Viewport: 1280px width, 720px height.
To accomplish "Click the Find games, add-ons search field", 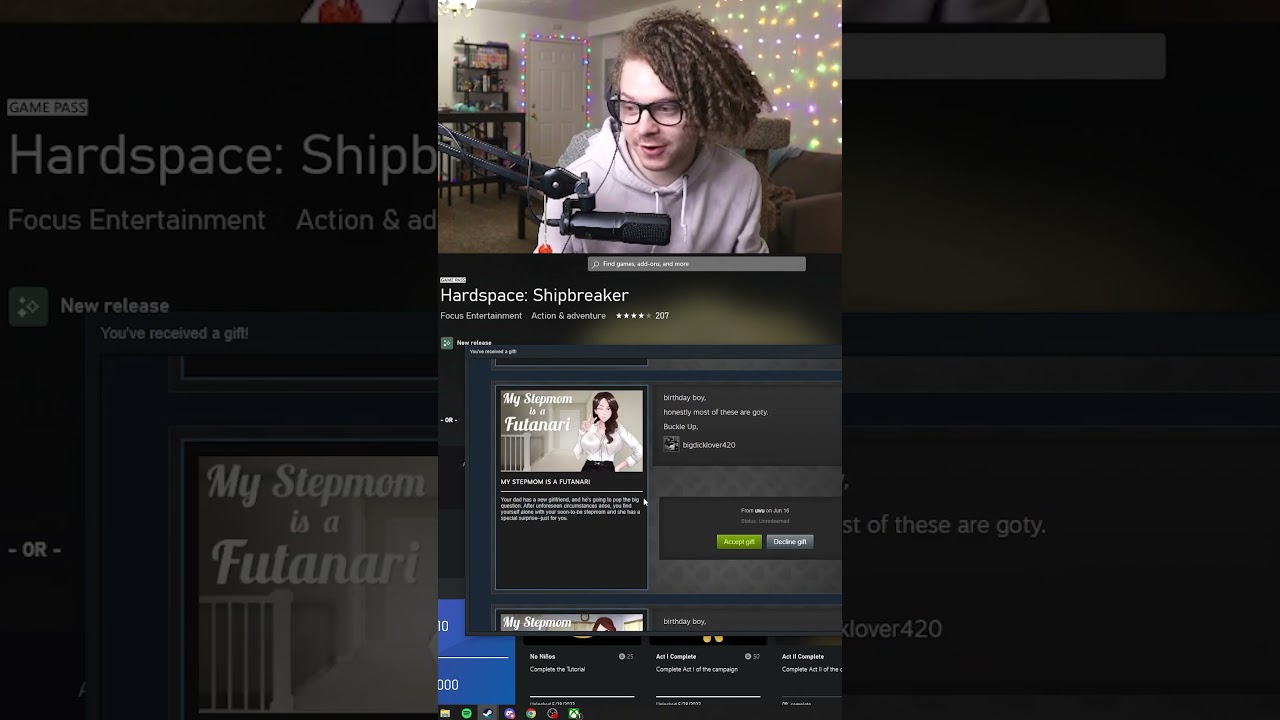I will click(697, 264).
